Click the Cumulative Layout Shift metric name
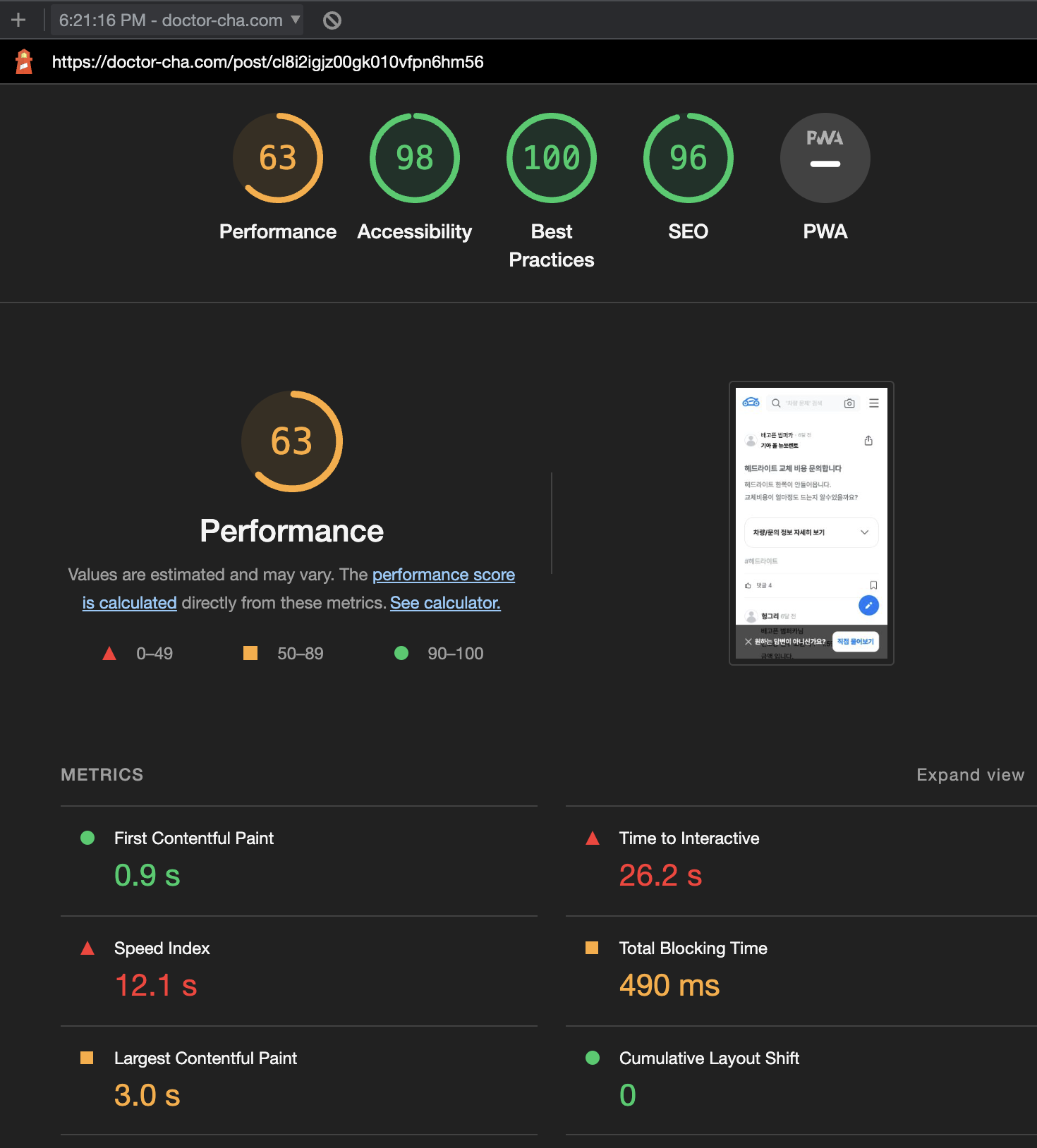The image size is (1037, 1148). coord(709,1058)
